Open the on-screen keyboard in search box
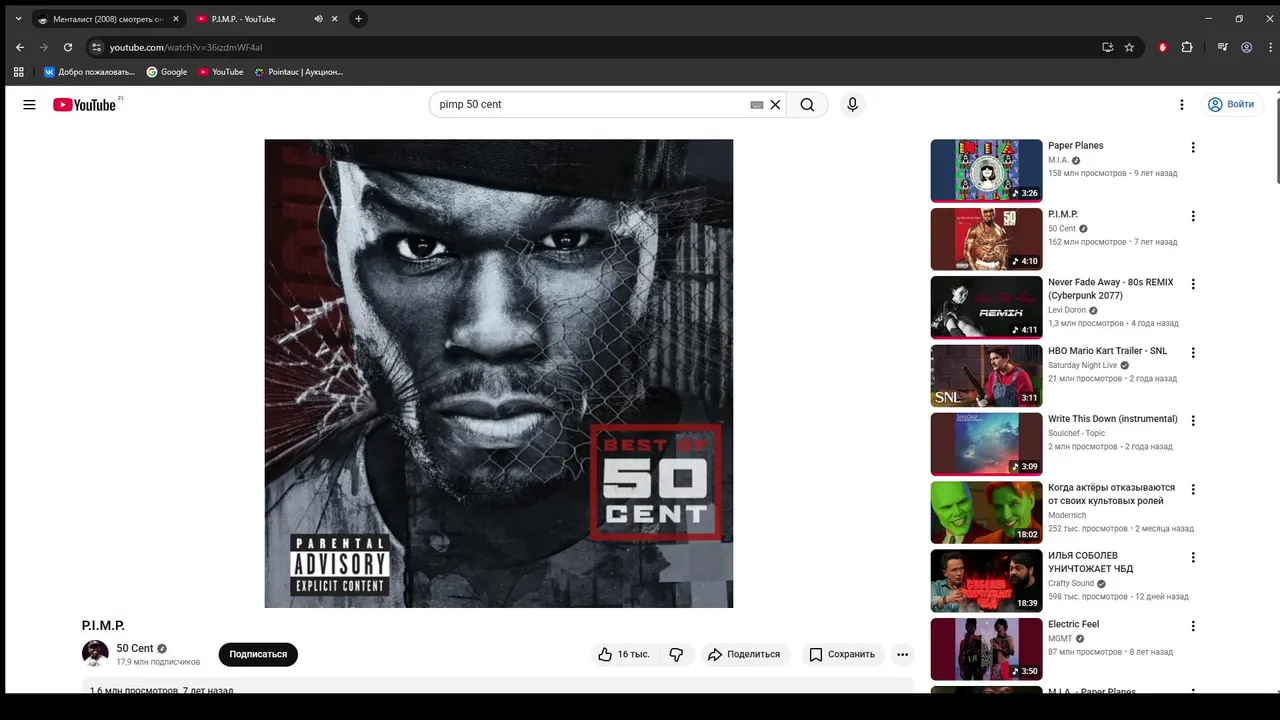This screenshot has width=1280, height=720. tap(757, 105)
